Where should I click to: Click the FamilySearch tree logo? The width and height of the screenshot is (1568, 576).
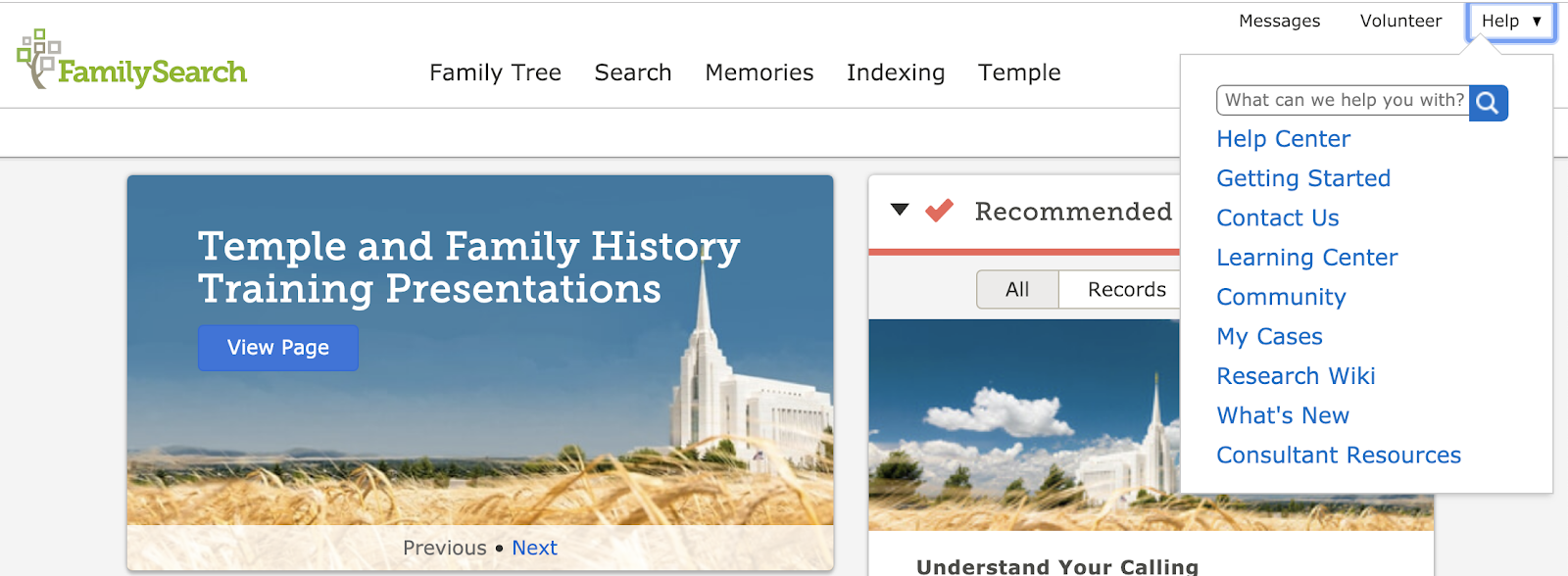coord(131,60)
